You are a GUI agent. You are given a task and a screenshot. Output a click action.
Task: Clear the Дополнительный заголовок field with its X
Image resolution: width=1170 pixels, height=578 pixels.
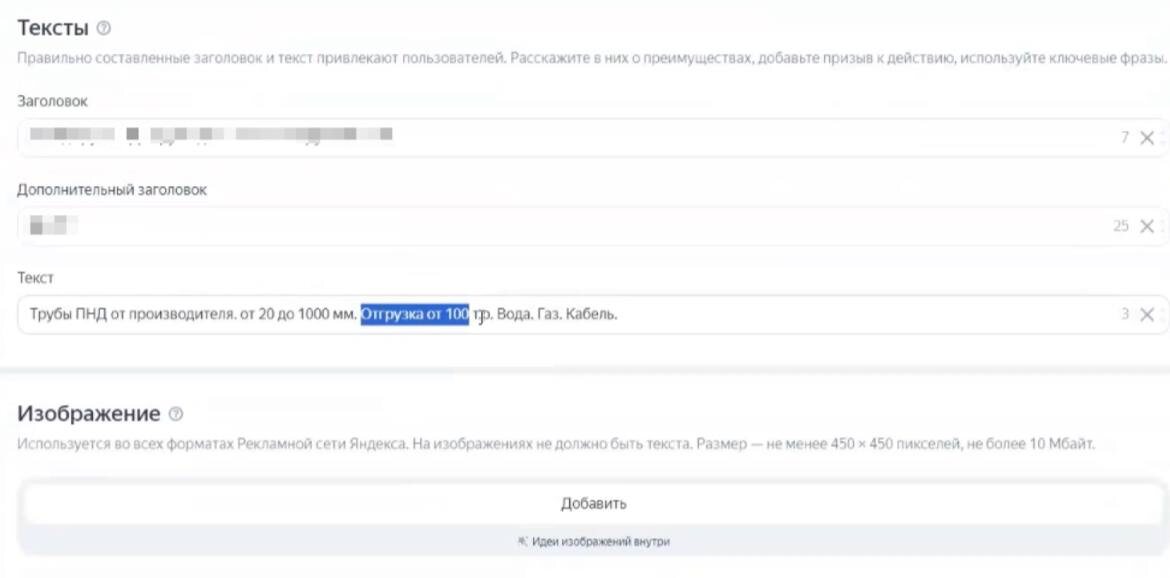[1147, 226]
